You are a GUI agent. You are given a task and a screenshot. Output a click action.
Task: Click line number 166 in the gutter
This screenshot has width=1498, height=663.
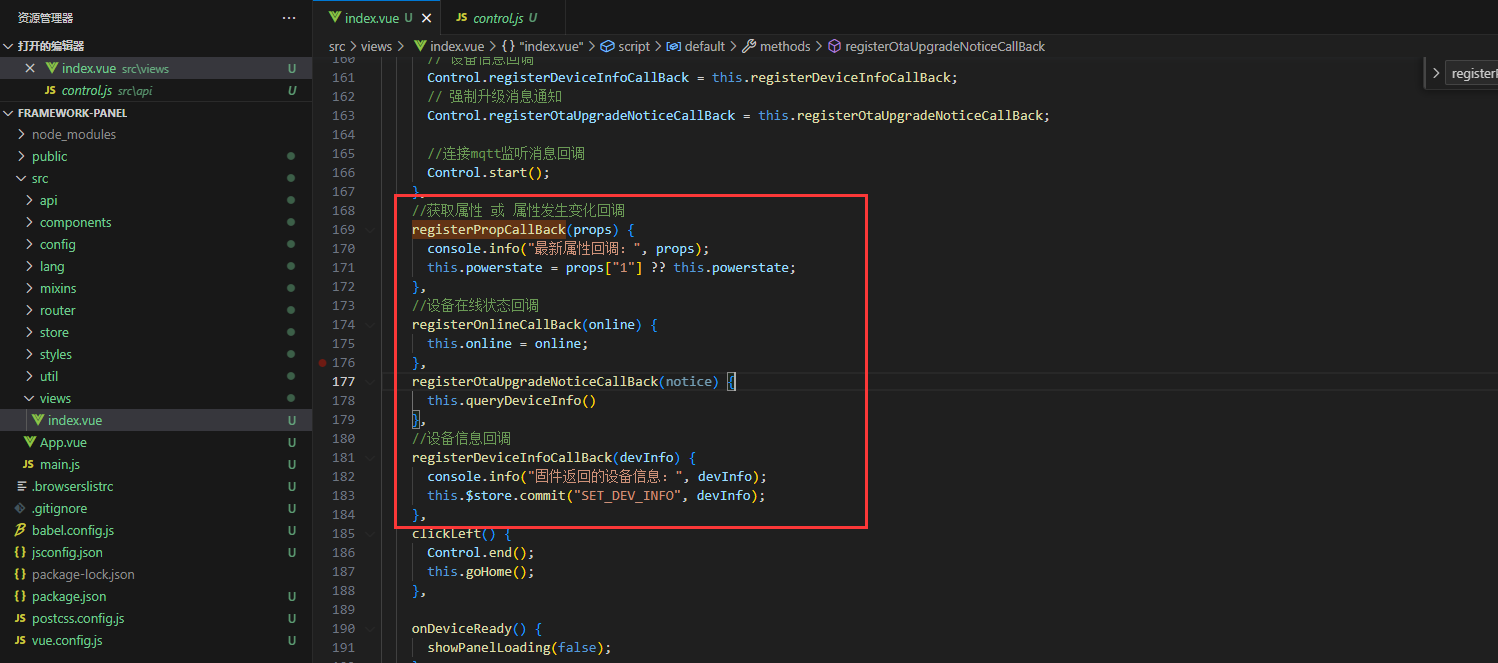(x=343, y=172)
